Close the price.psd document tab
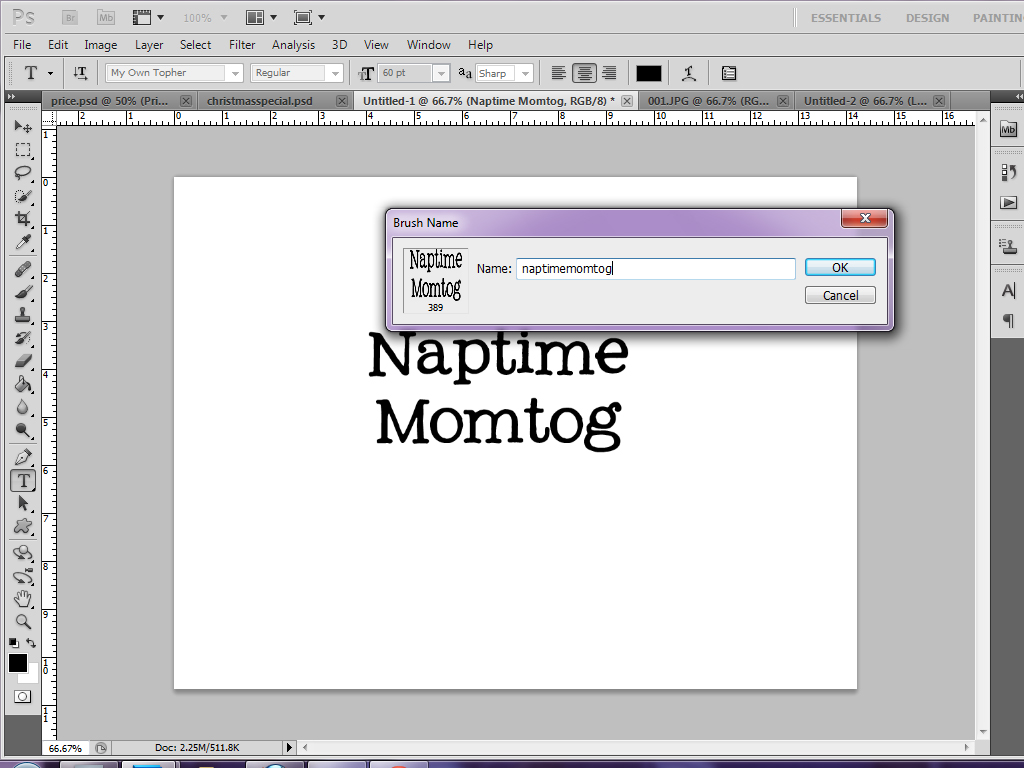1024x768 pixels. pyautogui.click(x=186, y=101)
